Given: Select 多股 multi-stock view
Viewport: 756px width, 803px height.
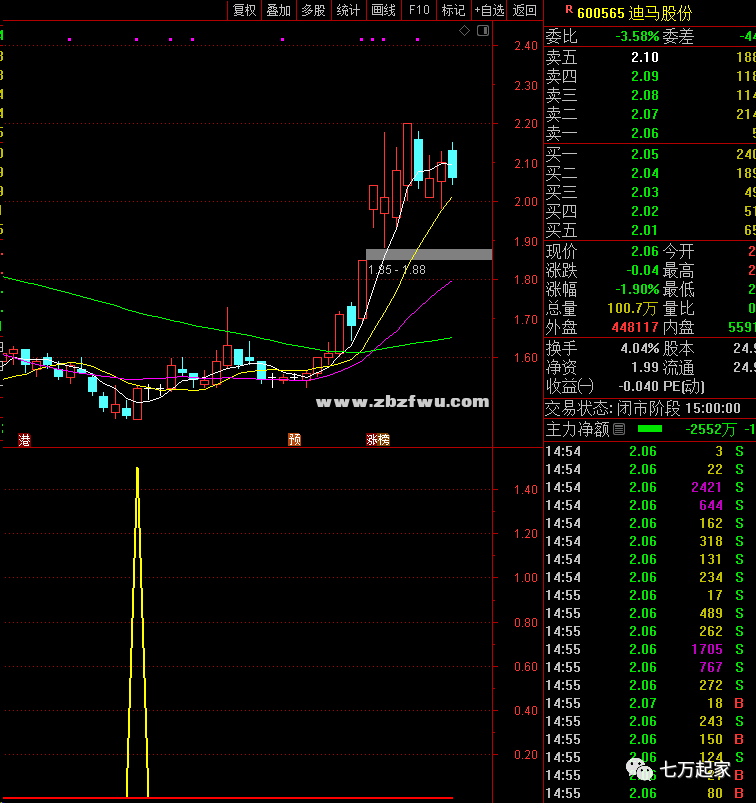Looking at the screenshot, I should 313,10.
